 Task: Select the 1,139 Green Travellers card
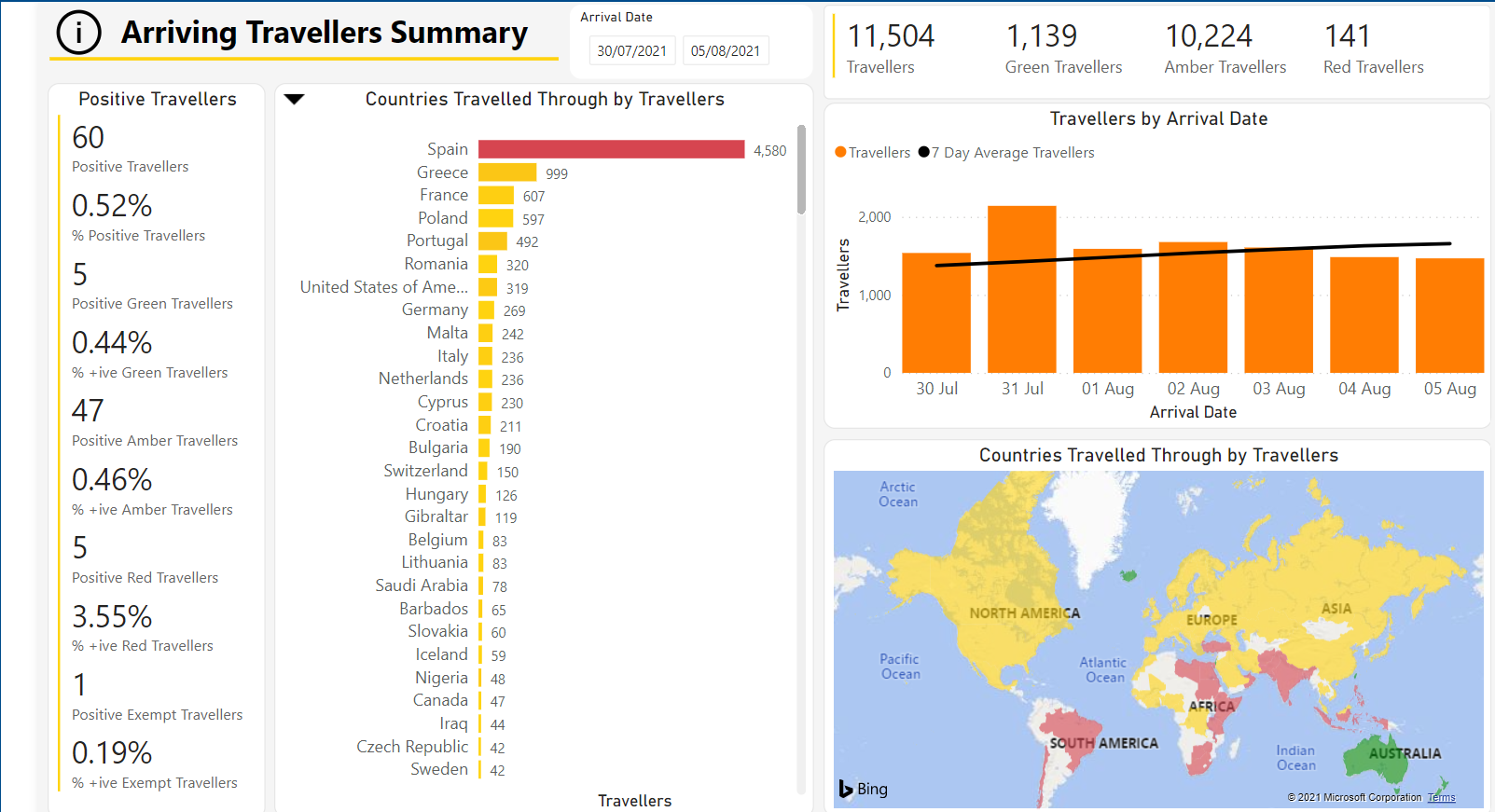coord(1063,48)
